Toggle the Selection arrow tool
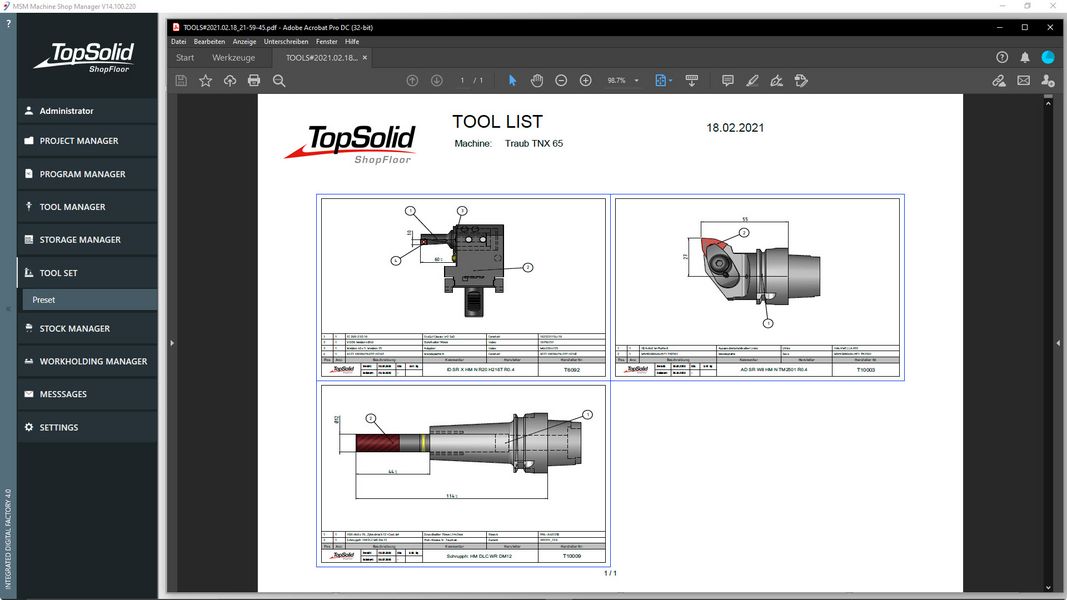This screenshot has height=600, width=1067. [512, 80]
